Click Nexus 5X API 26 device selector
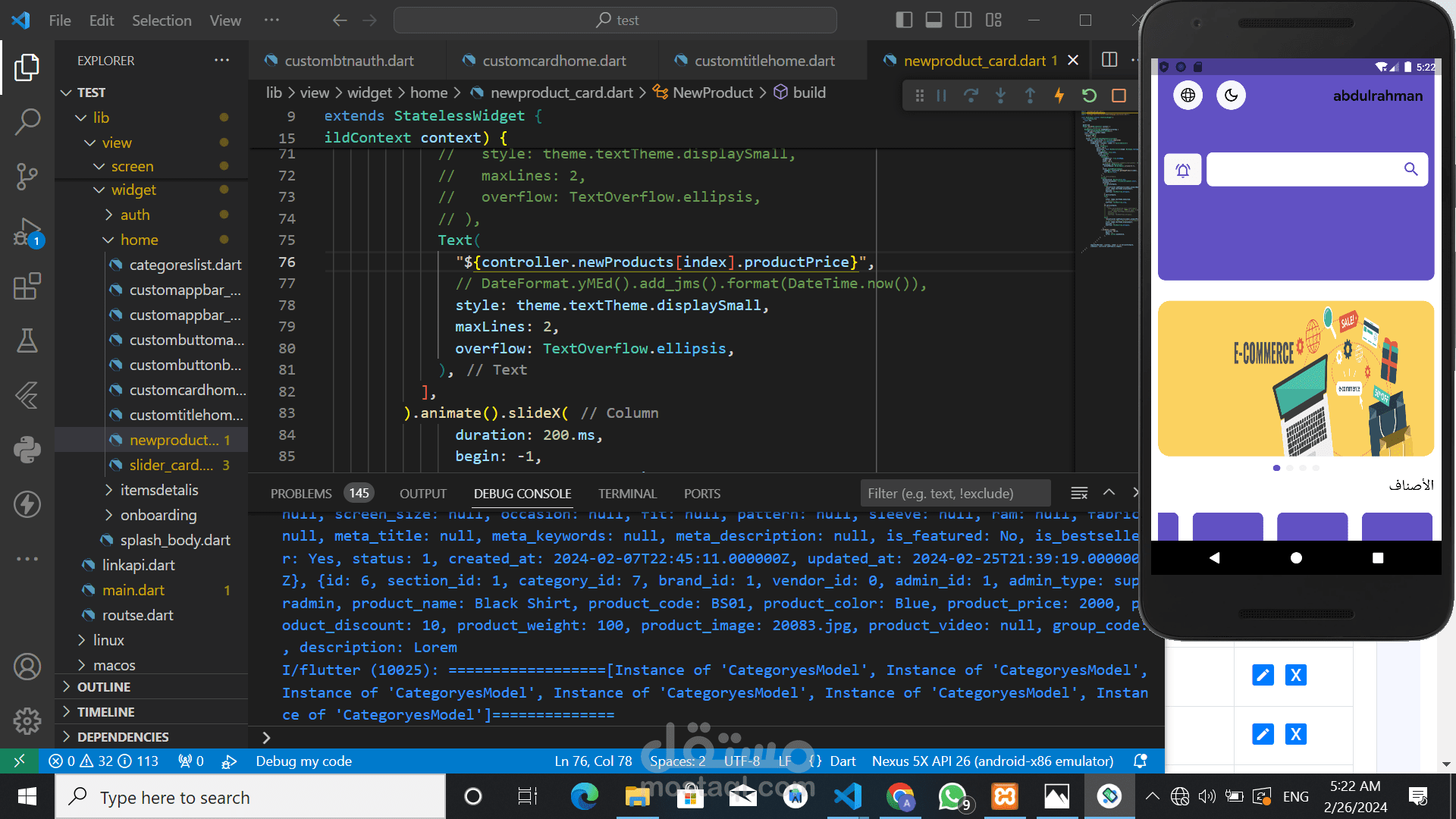 pyautogui.click(x=992, y=761)
